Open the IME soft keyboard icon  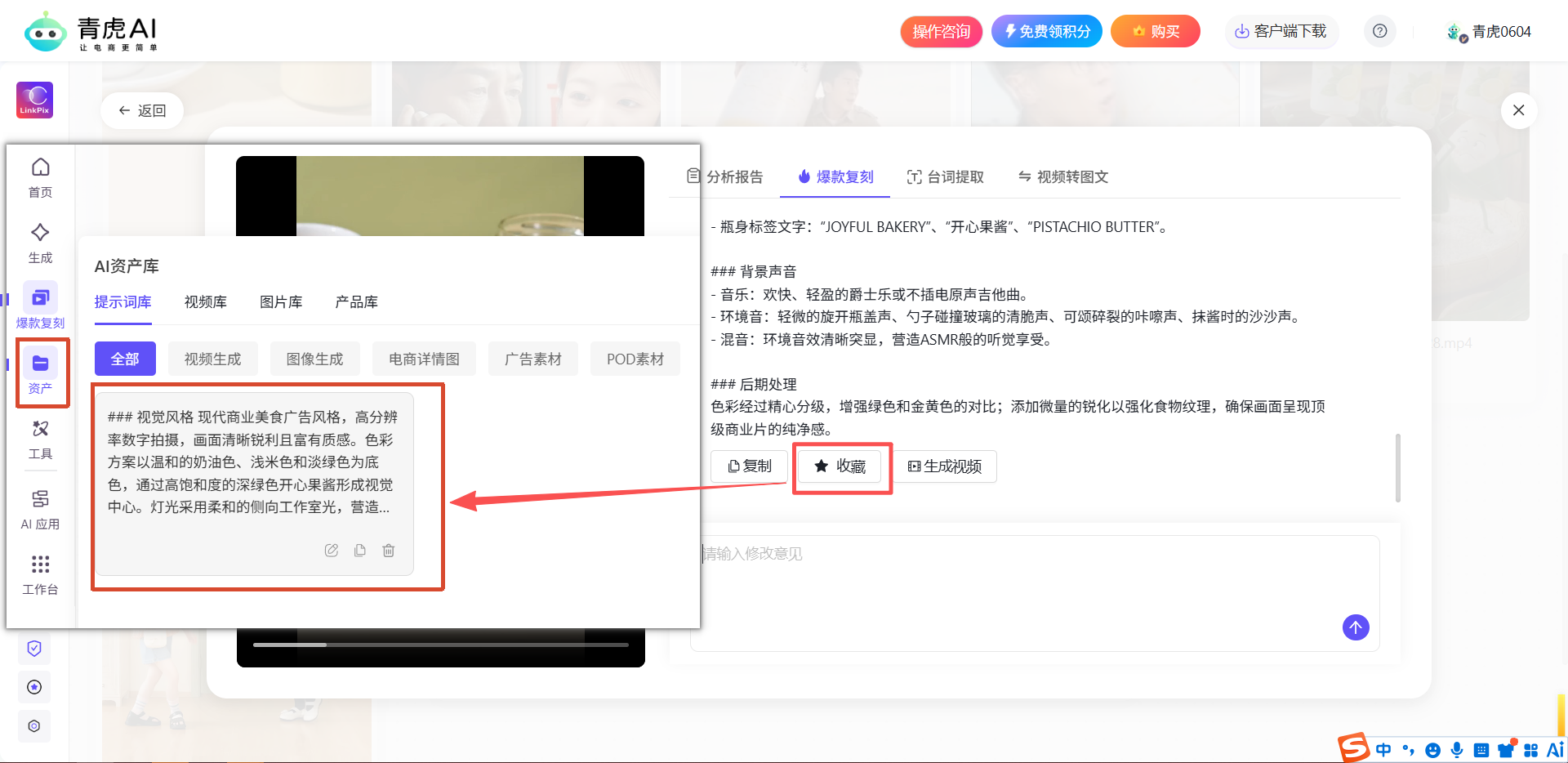point(1481,750)
